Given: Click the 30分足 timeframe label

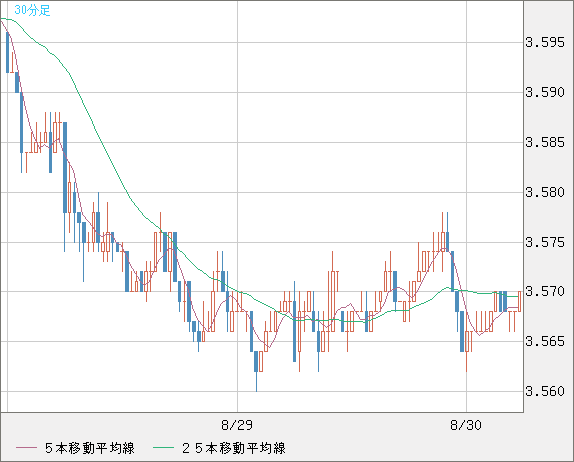Looking at the screenshot, I should pyautogui.click(x=32, y=10).
